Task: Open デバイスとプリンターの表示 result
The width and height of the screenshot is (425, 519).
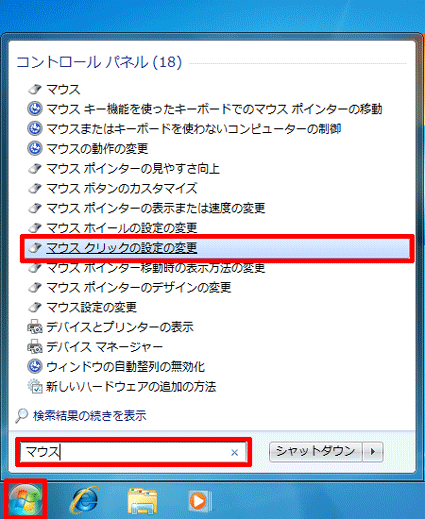Action: [120, 327]
